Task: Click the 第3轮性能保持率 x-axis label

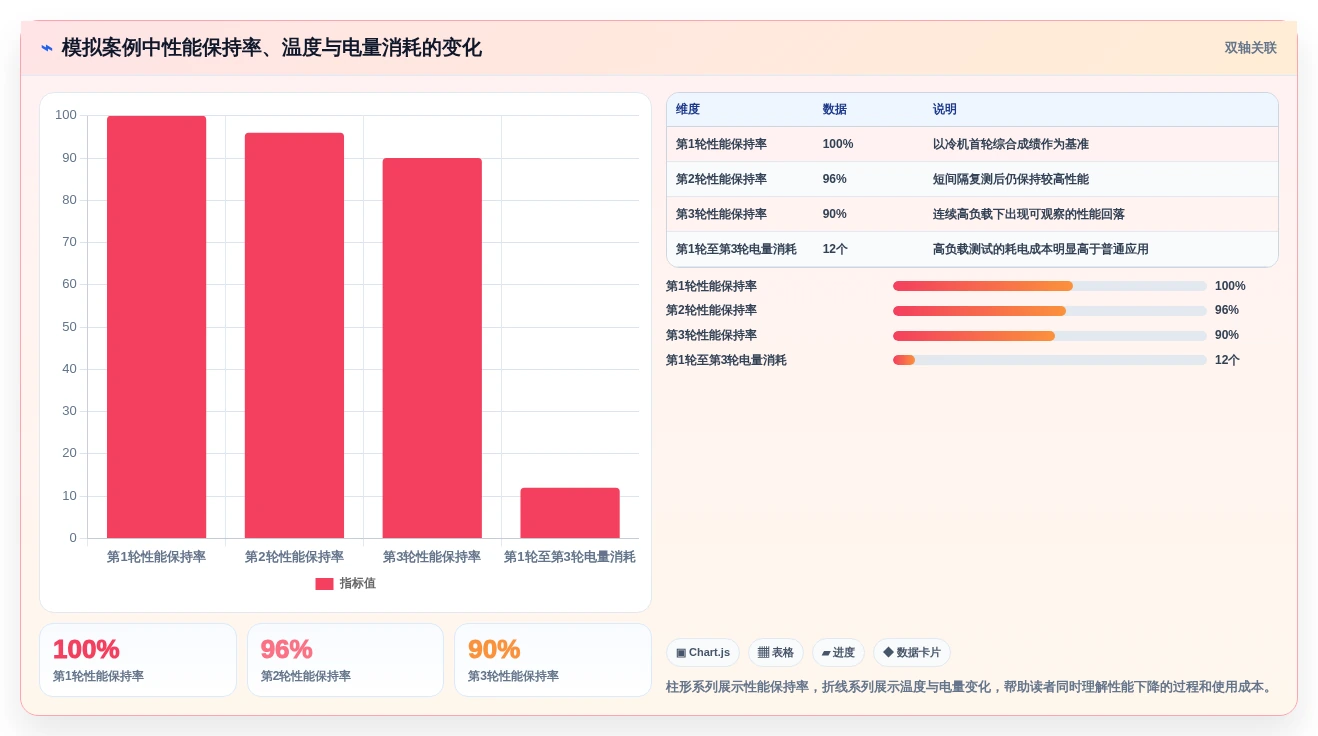Action: [x=432, y=557]
